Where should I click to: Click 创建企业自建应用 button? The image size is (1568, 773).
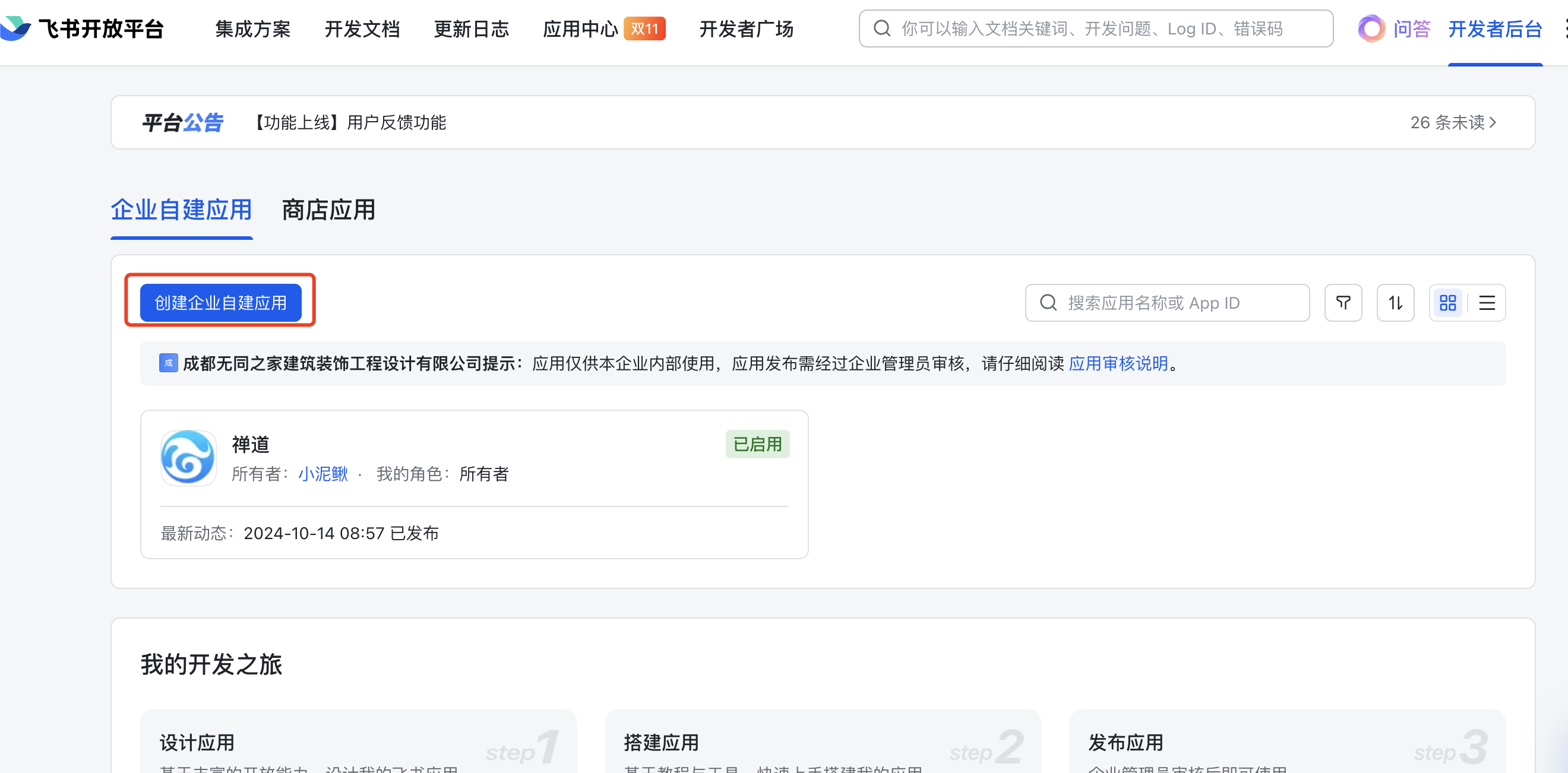click(220, 303)
